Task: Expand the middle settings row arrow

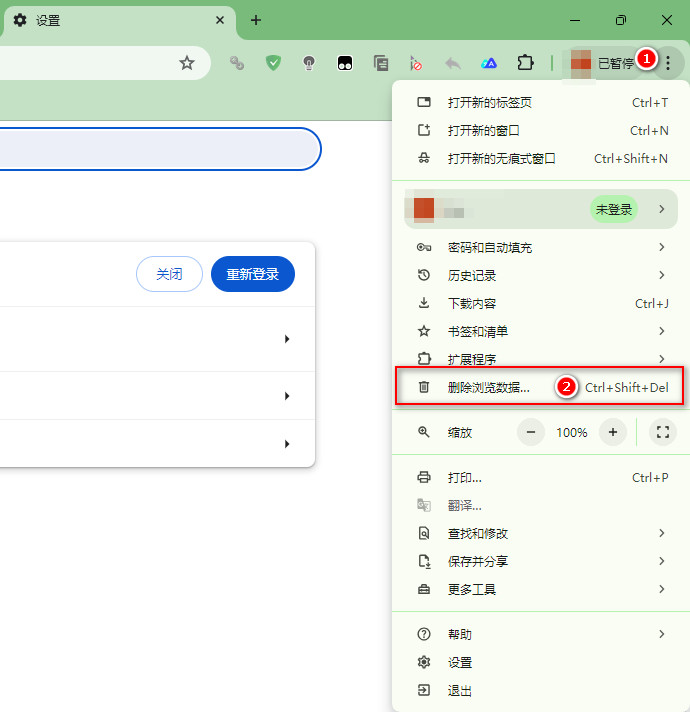Action: (287, 396)
